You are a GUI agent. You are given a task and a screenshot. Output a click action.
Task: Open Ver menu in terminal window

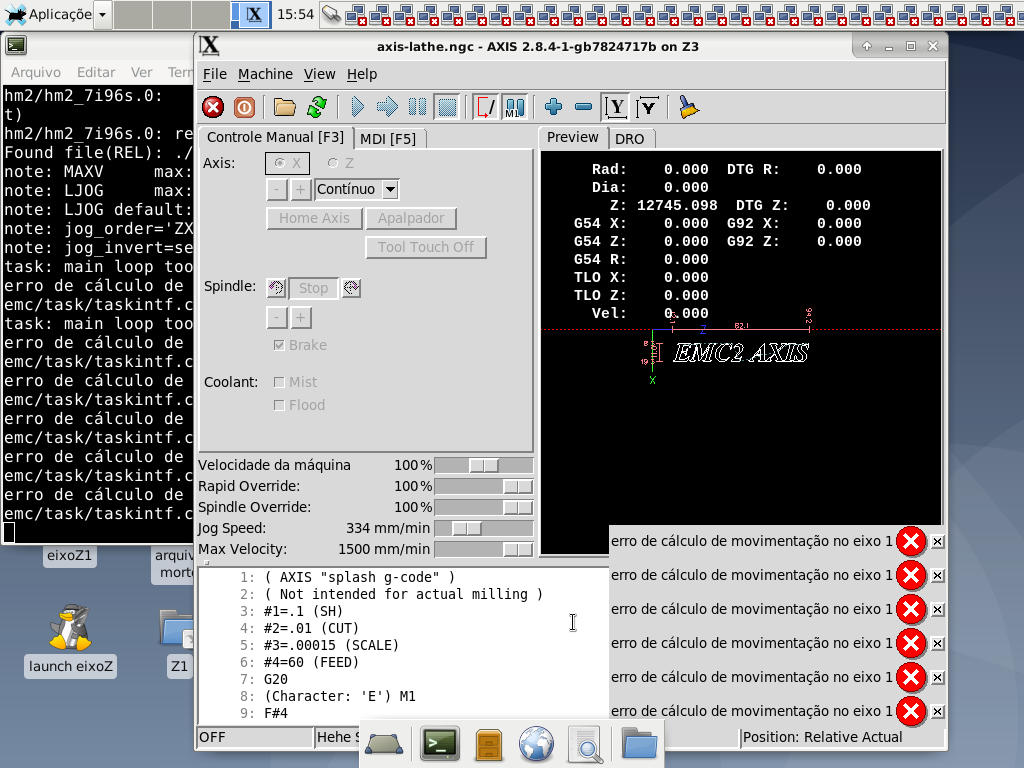141,72
